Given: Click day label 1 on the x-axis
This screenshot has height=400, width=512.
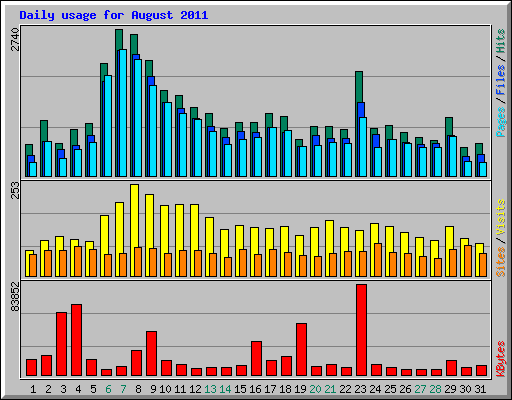Looking at the screenshot, I should click(x=33, y=389).
